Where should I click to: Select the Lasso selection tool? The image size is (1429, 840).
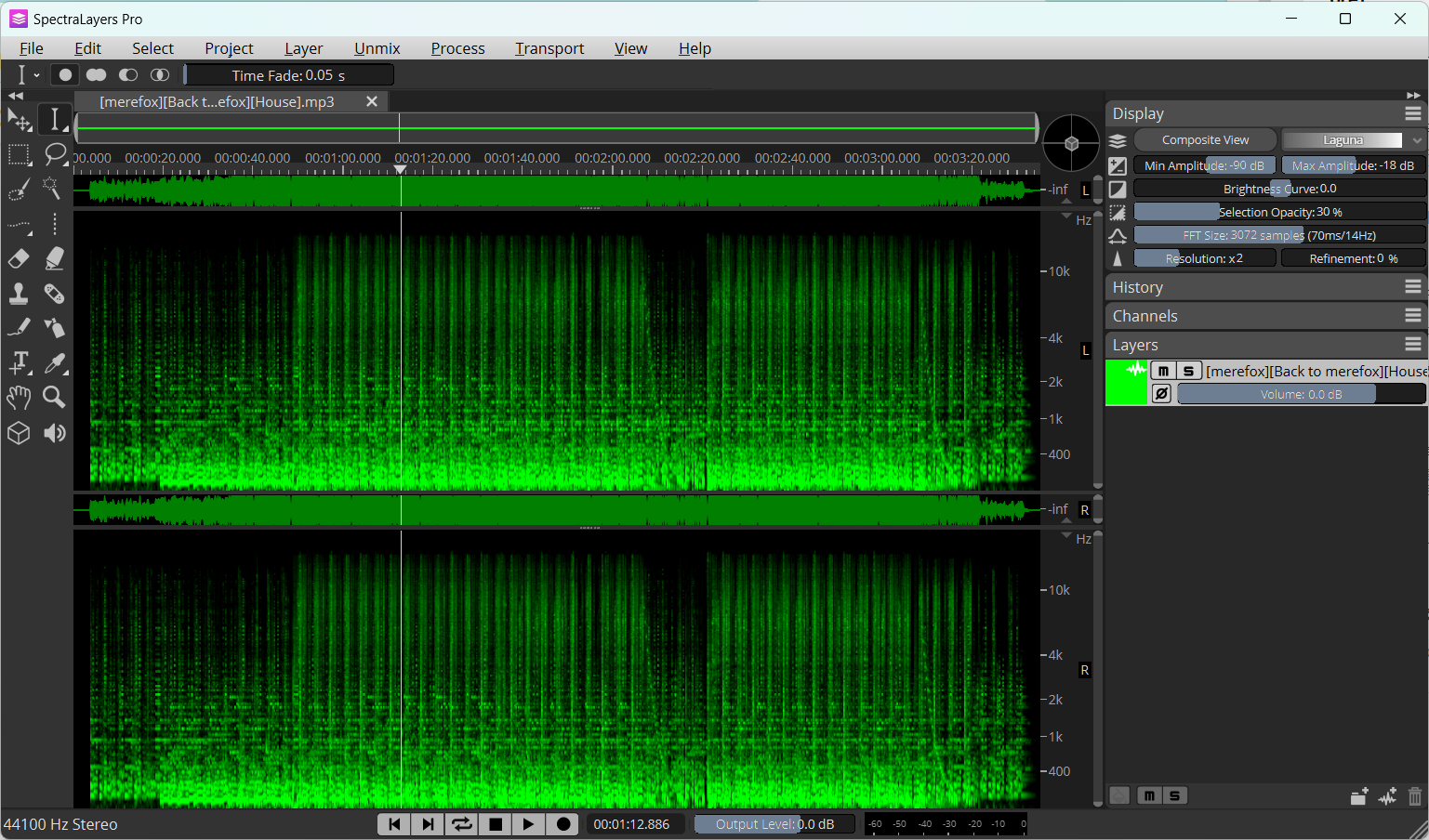tap(55, 154)
